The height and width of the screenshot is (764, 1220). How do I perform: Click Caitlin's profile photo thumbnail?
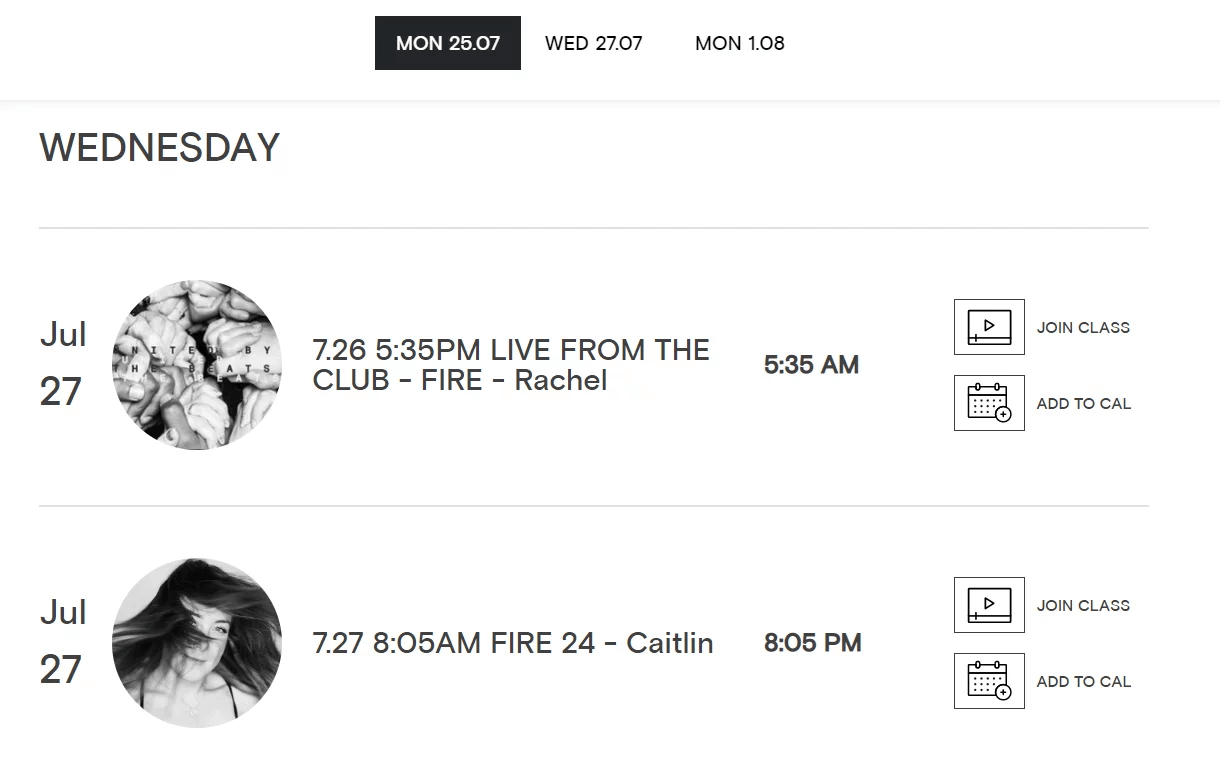tap(196, 643)
